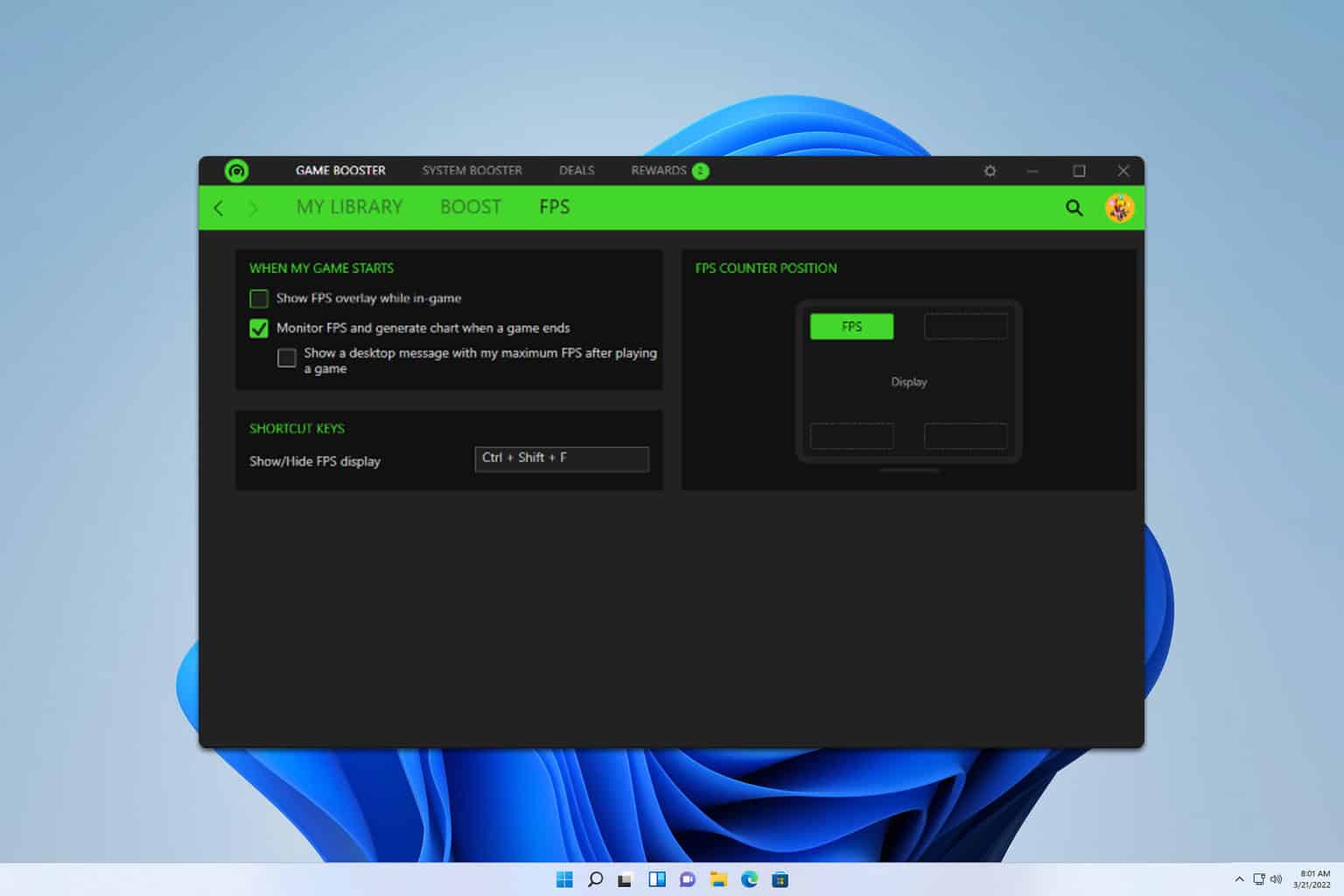Open the user profile avatar

click(1119, 207)
